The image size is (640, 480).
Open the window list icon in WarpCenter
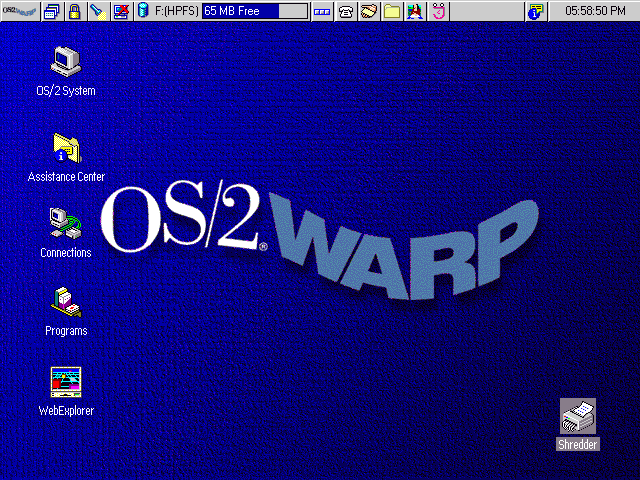coord(52,11)
